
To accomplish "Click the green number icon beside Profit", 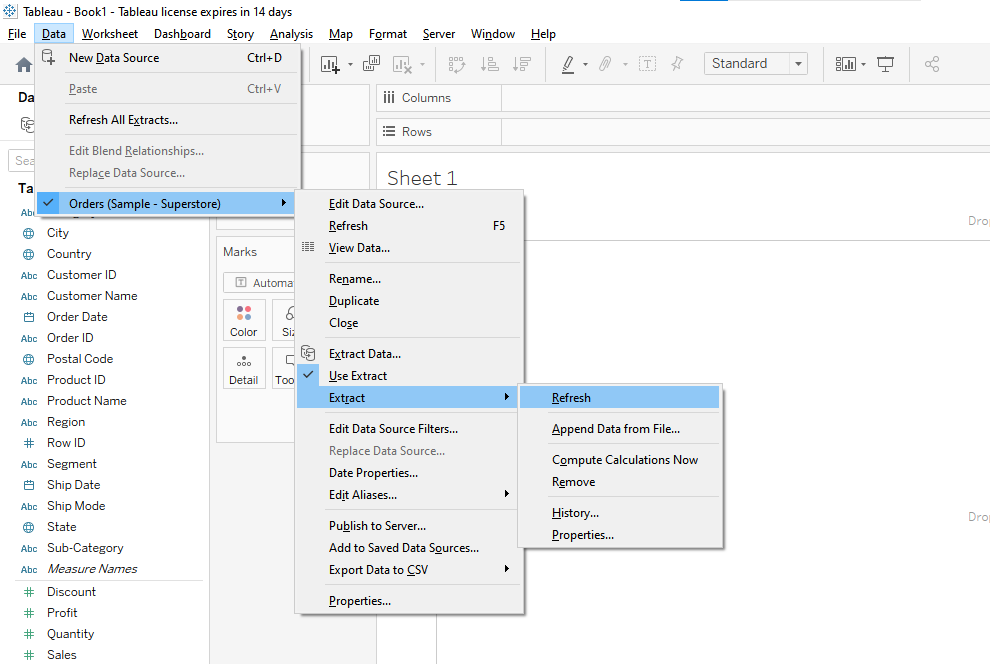I will point(28,613).
